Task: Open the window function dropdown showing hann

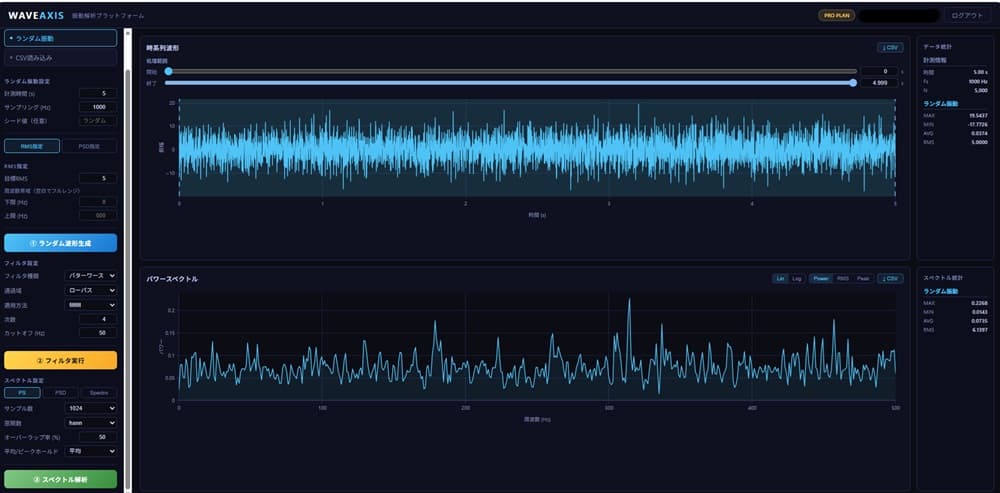Action: pyautogui.click(x=91, y=423)
